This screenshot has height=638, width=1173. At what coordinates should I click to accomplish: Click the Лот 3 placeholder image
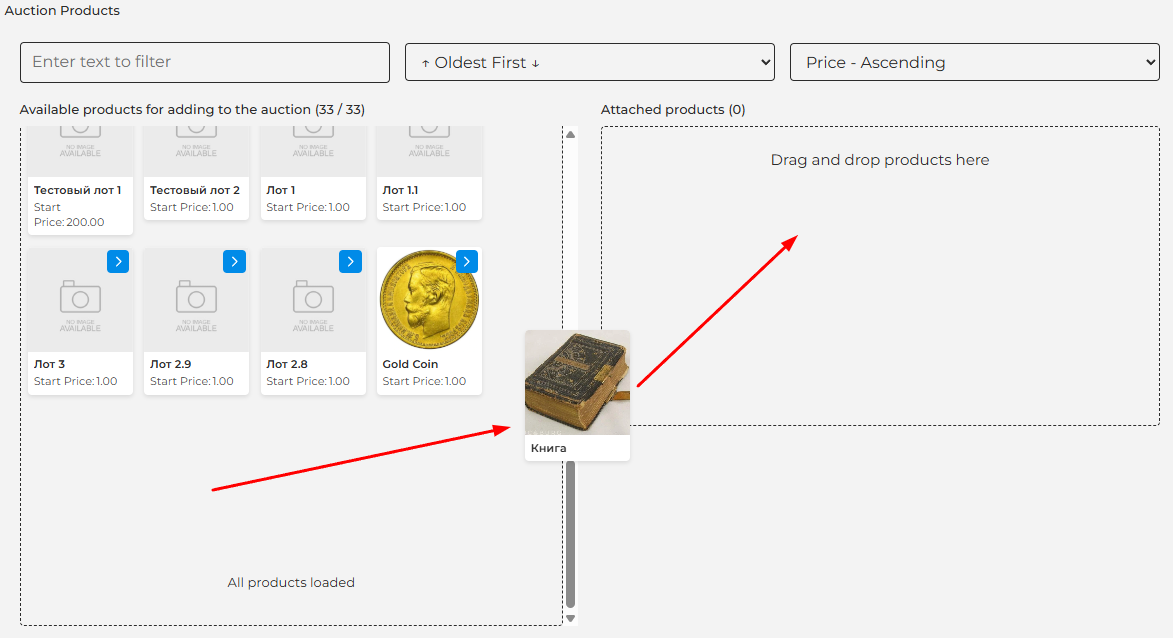(80, 302)
